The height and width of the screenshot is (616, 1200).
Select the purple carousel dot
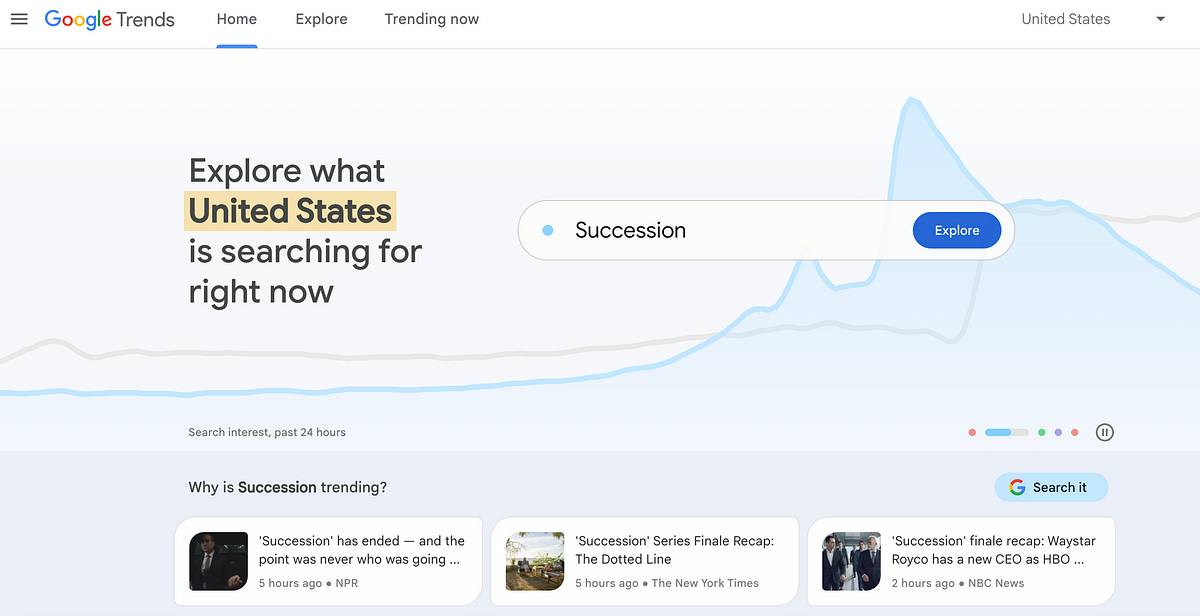(x=1058, y=432)
